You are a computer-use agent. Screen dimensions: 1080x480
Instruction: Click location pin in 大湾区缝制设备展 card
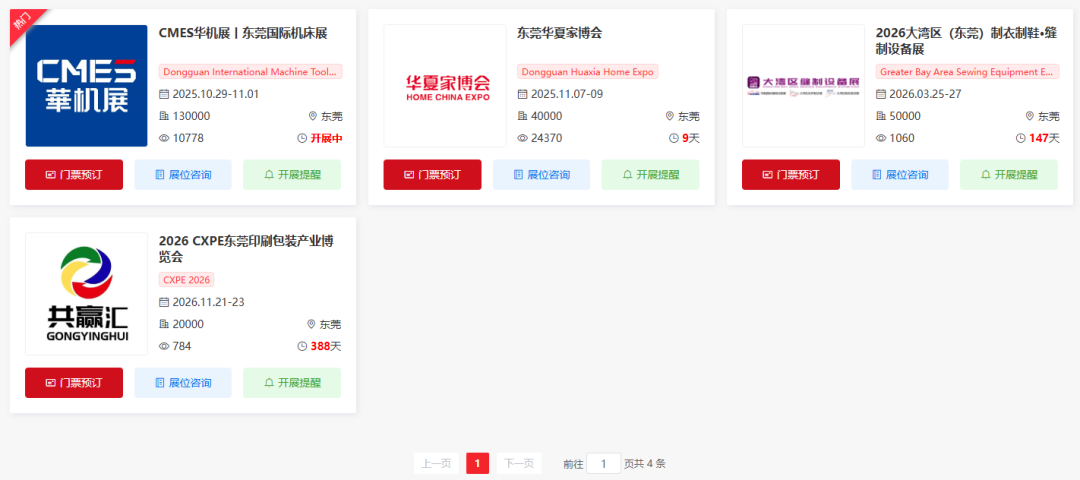point(1030,116)
